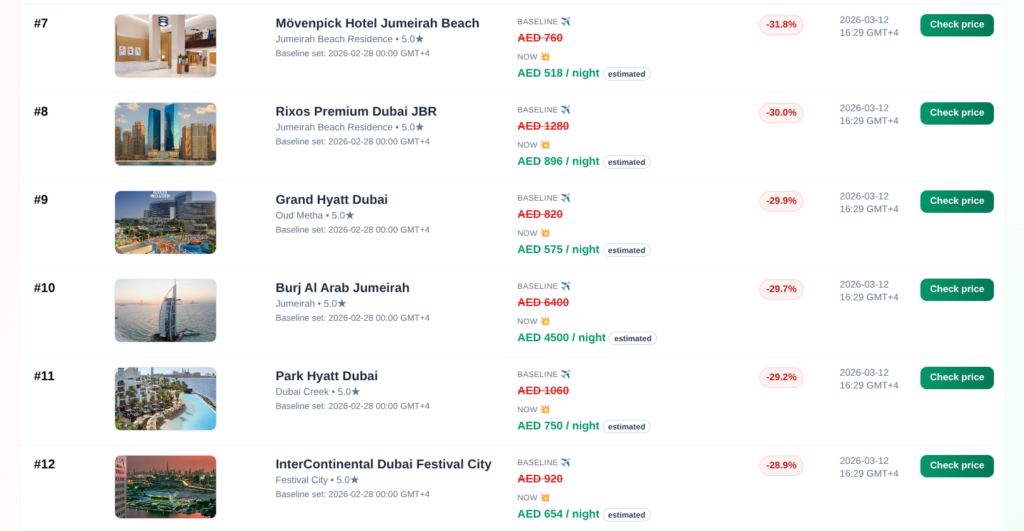The height and width of the screenshot is (531, 1024).
Task: Click the Burj Al Arab sail-building thumbnail
Action: click(165, 310)
